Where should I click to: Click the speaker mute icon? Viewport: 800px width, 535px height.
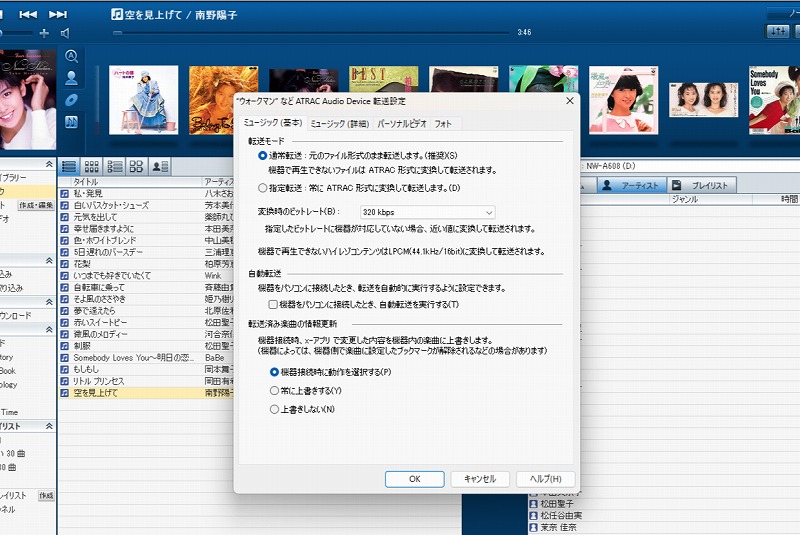click(x=67, y=32)
